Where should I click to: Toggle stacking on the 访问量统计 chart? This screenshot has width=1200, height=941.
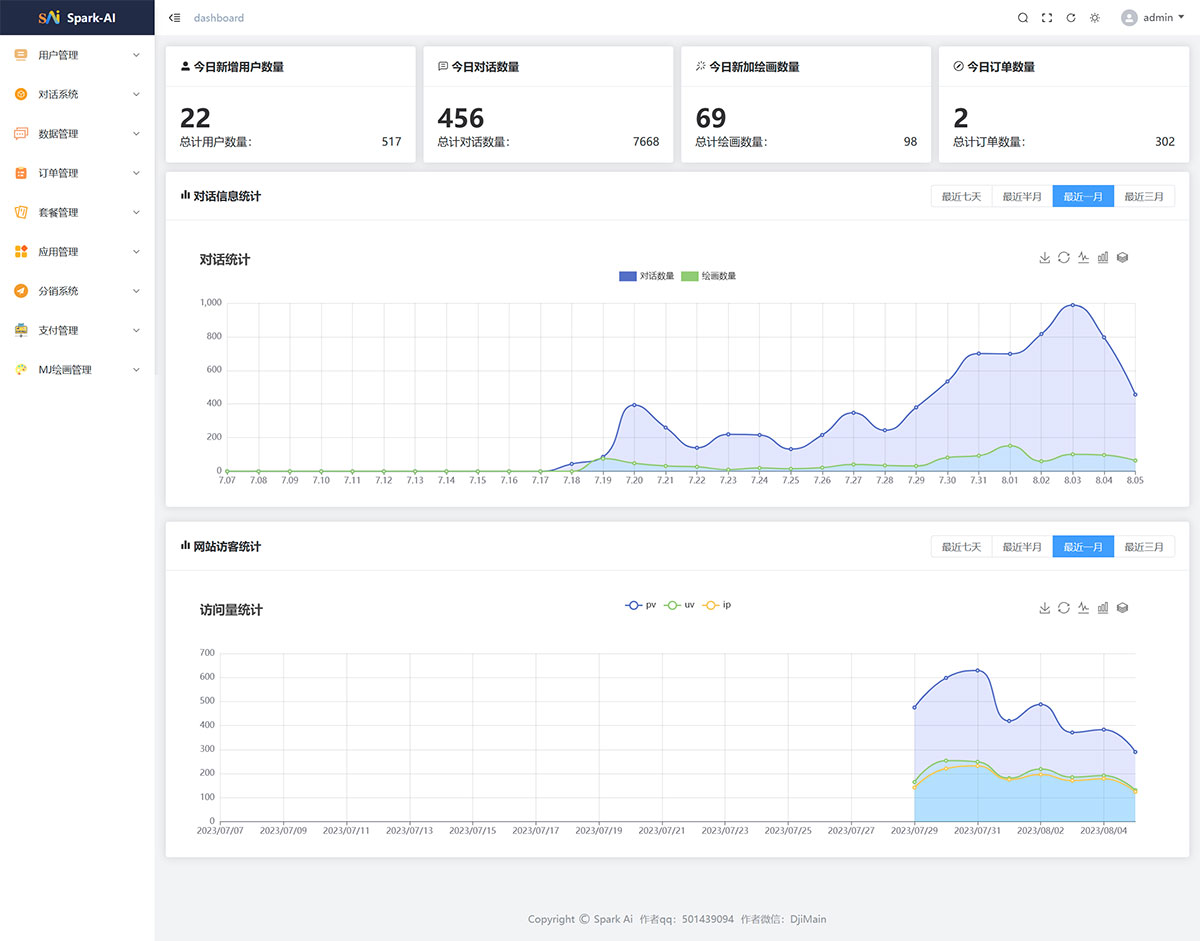click(x=1122, y=608)
